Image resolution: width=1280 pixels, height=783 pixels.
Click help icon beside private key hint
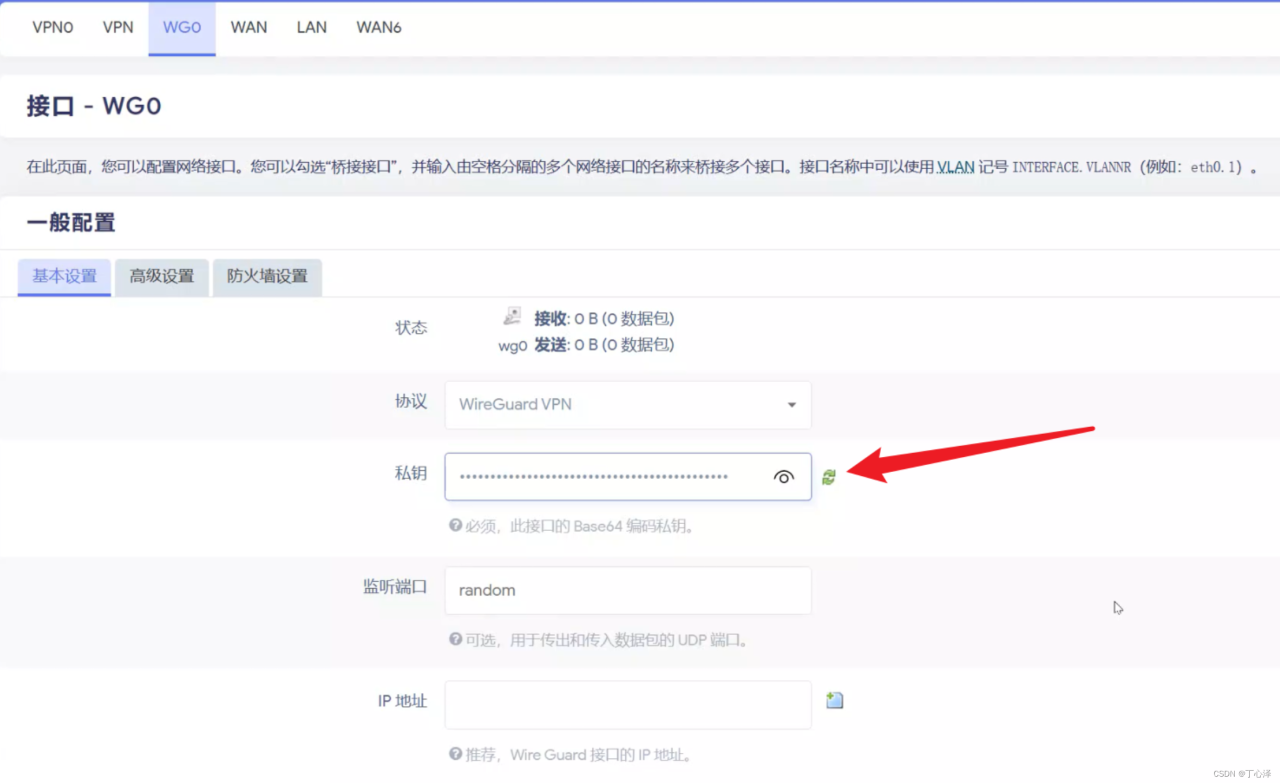455,525
